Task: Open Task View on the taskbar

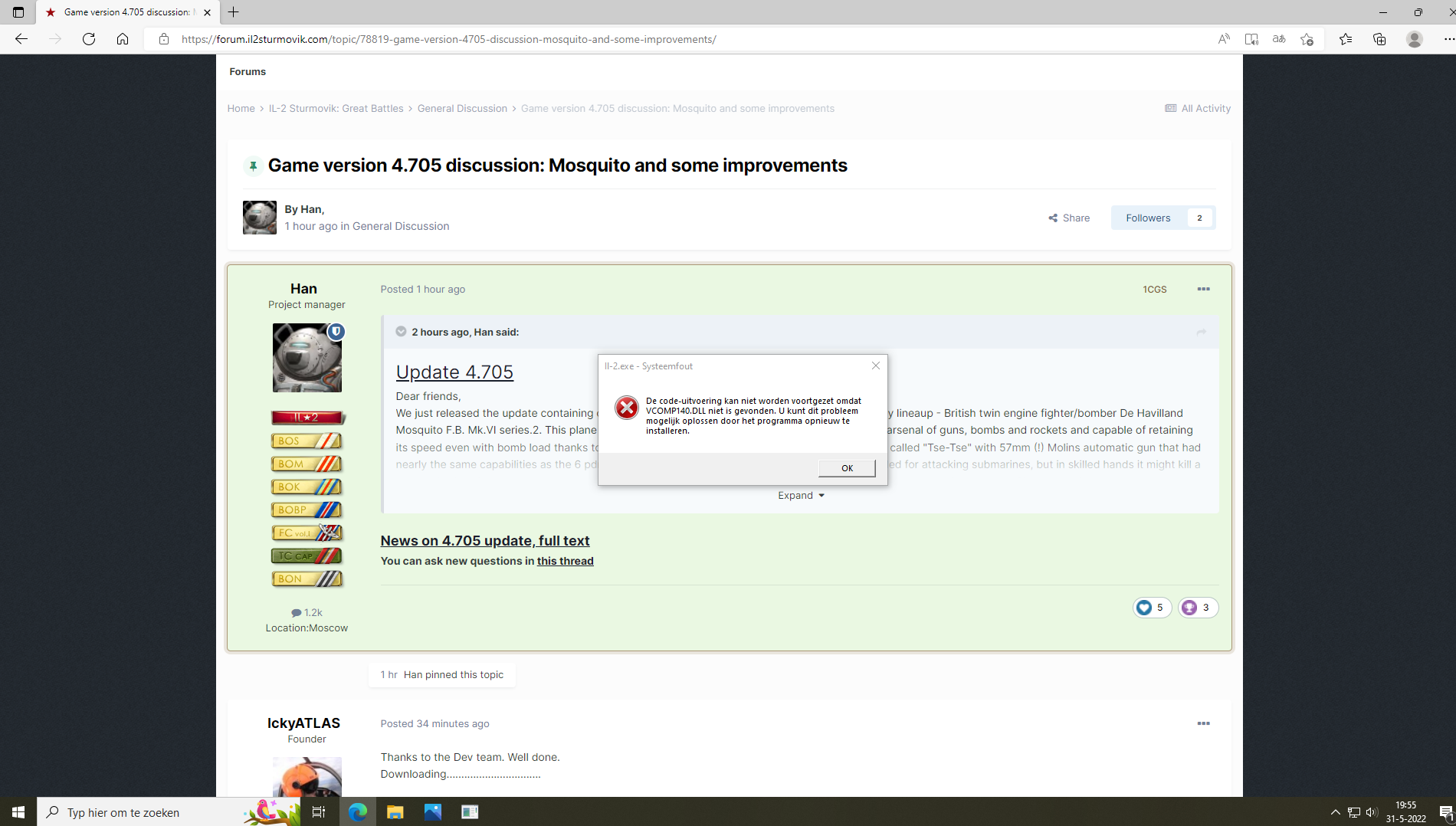Action: (x=319, y=812)
